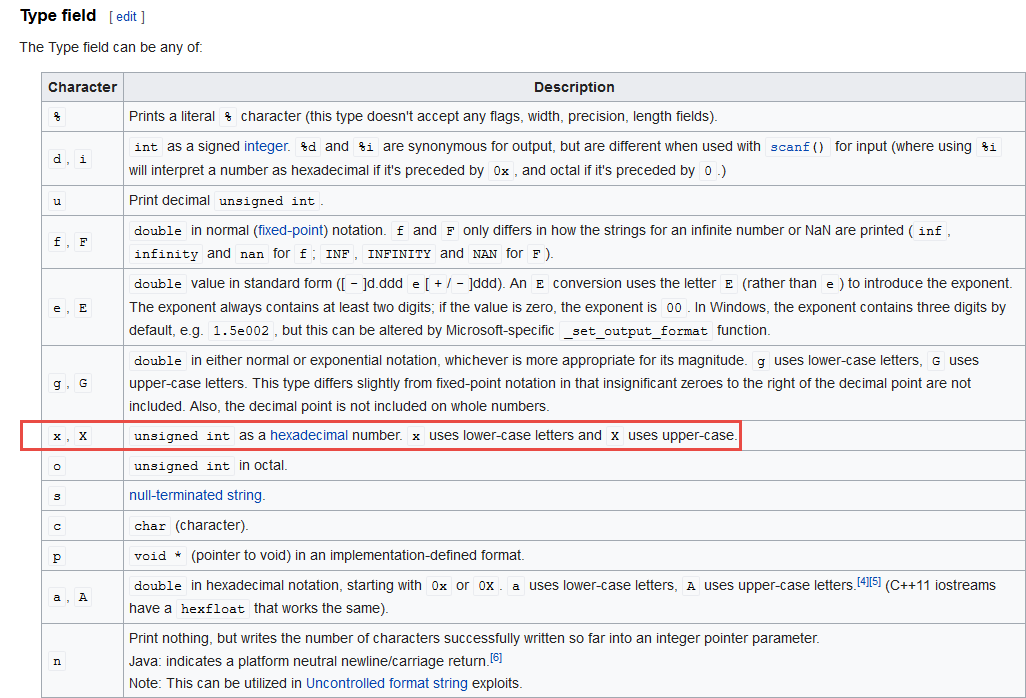Click the 'Type field' section heading
The width and height of the screenshot is (1026, 698).
tap(58, 16)
